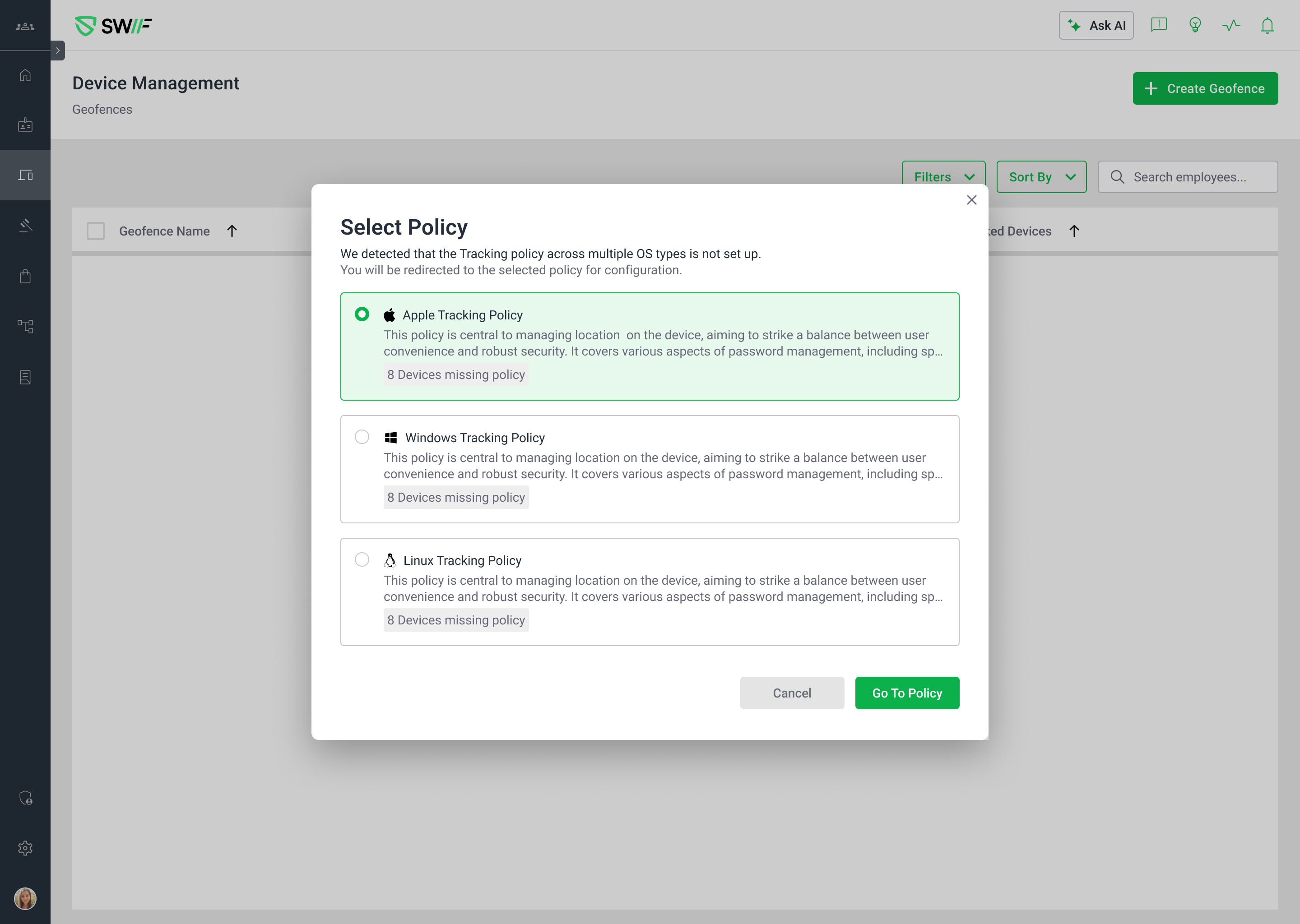Click the org chart hierarchy sidebar icon
1300x924 pixels.
(x=25, y=326)
